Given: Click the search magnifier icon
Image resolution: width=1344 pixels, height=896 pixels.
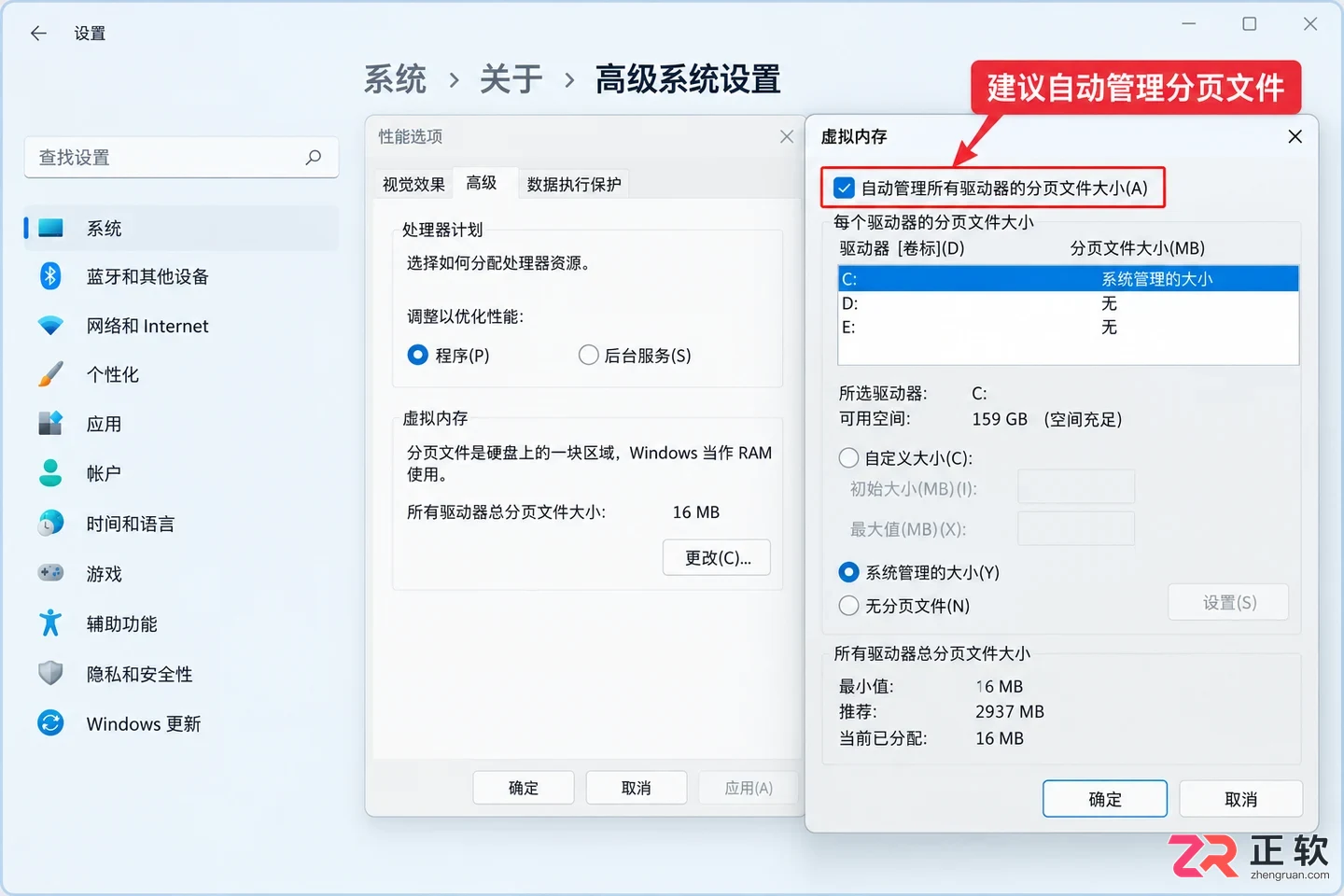Looking at the screenshot, I should [314, 157].
